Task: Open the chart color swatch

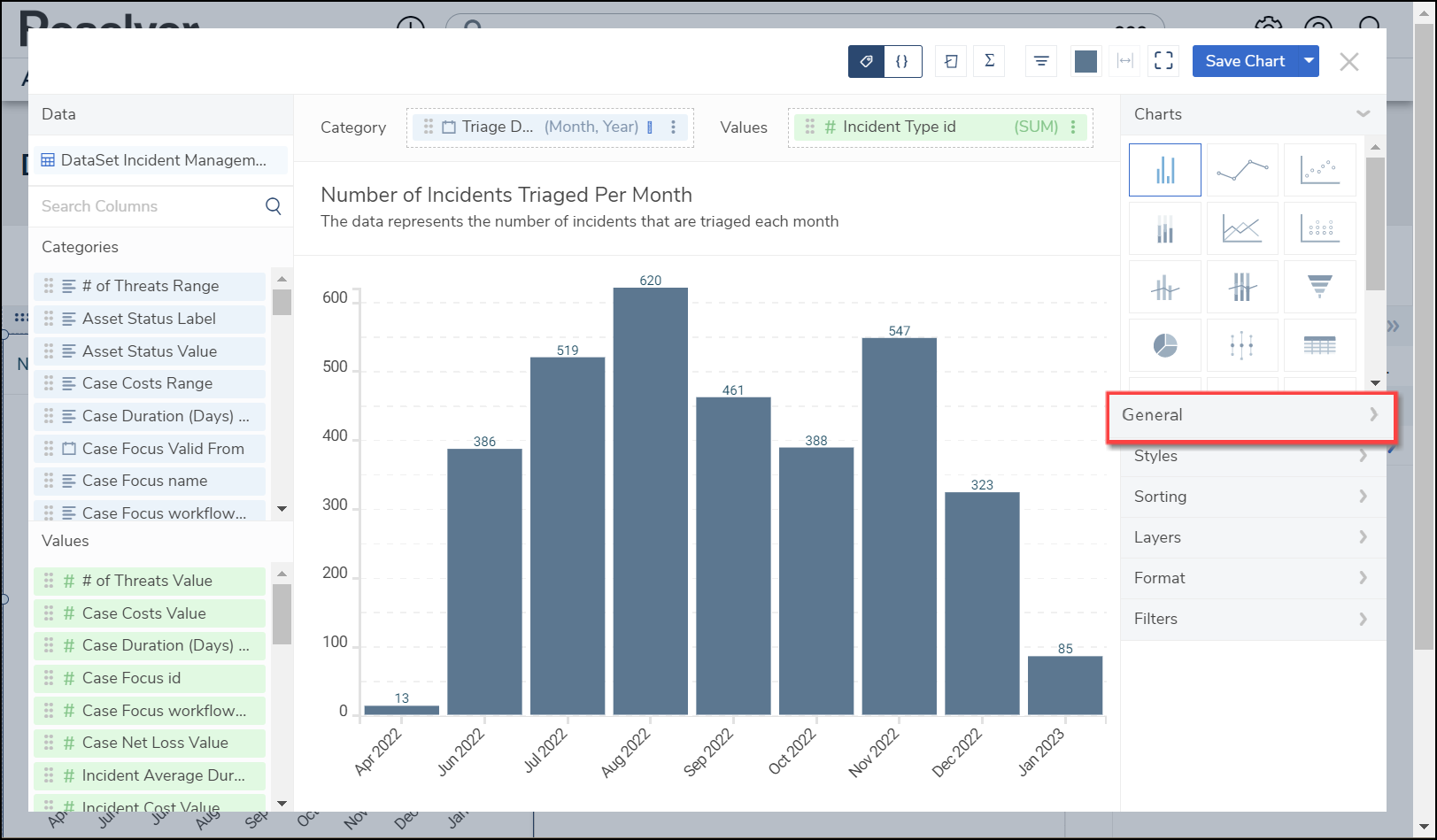Action: (x=1085, y=61)
